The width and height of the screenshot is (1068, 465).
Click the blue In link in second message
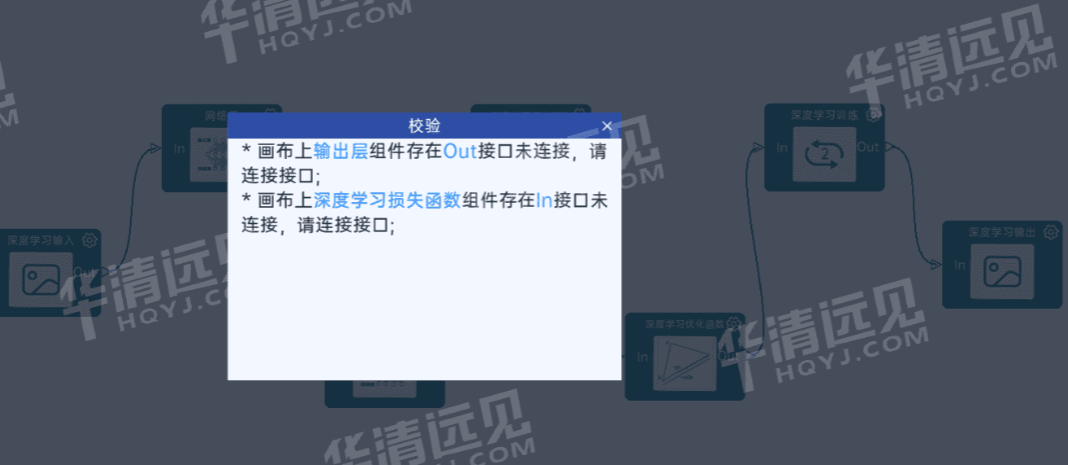point(545,201)
